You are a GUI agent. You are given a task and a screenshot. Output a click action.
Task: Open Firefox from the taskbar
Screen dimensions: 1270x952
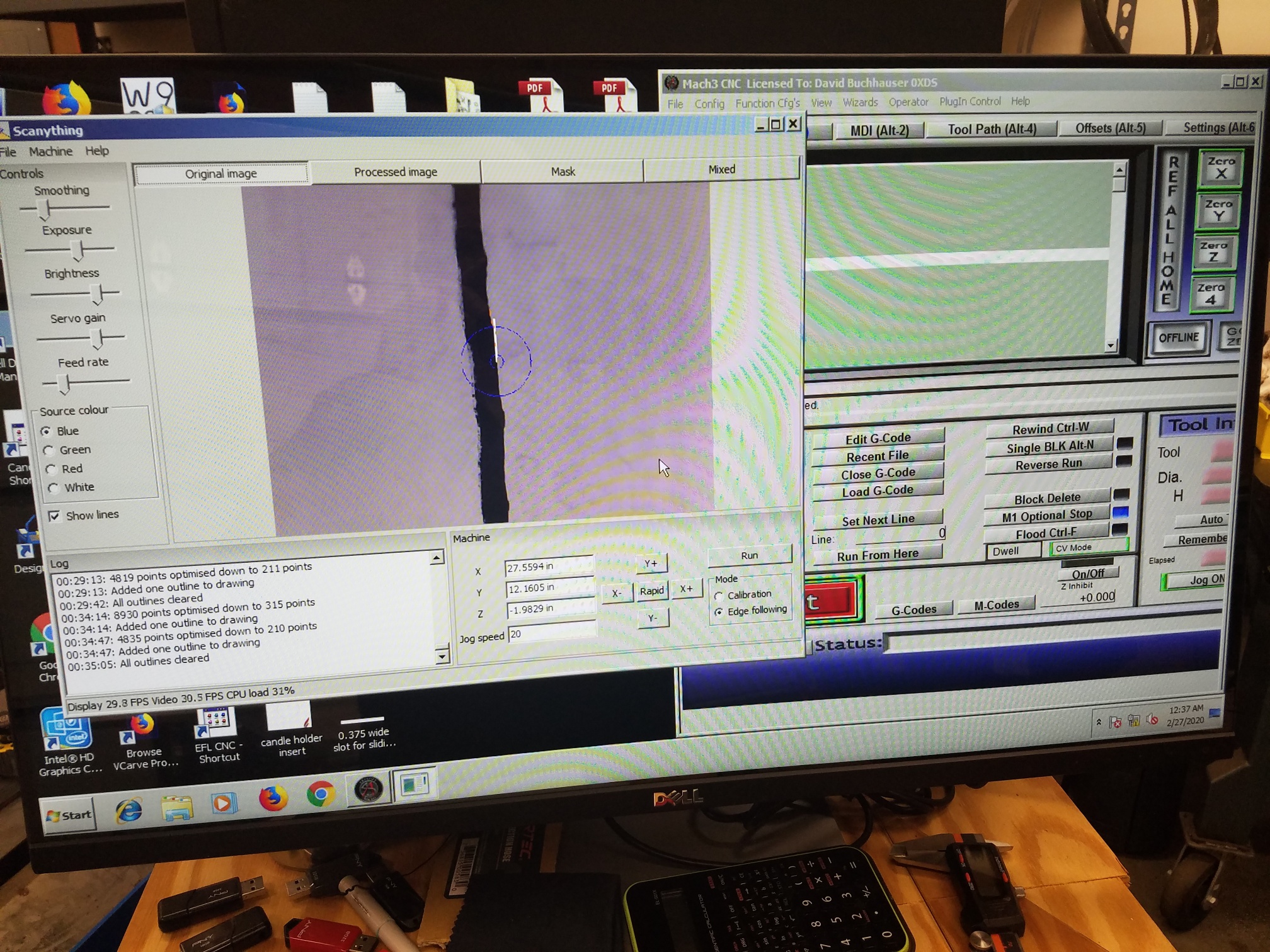coord(273,799)
